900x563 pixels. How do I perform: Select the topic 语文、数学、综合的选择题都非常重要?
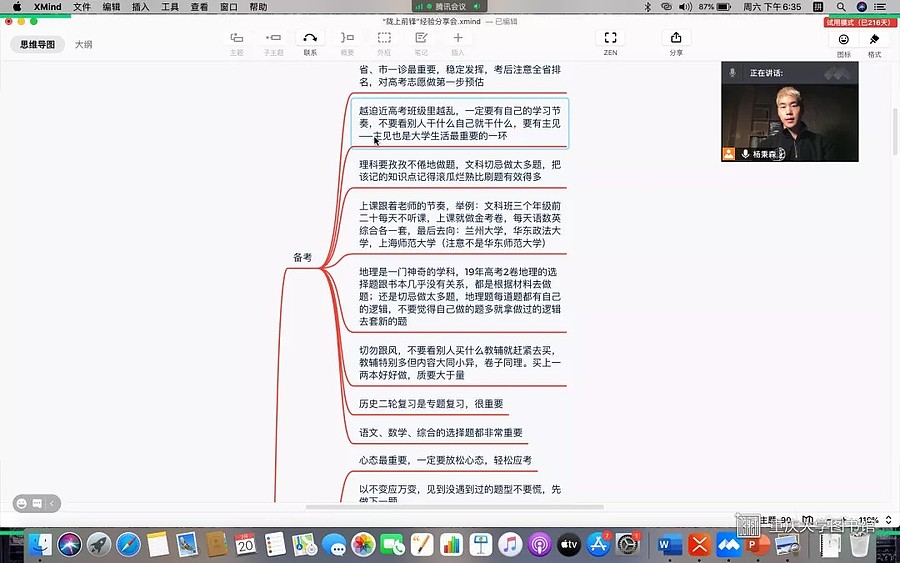tap(441, 432)
